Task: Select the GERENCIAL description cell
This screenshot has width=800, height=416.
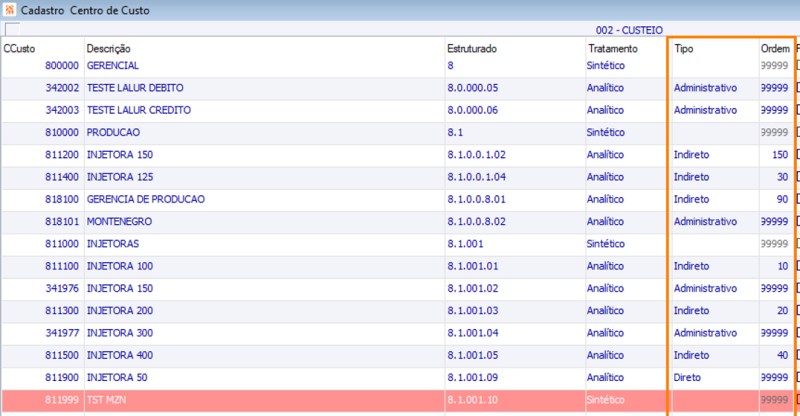Action: [113, 66]
